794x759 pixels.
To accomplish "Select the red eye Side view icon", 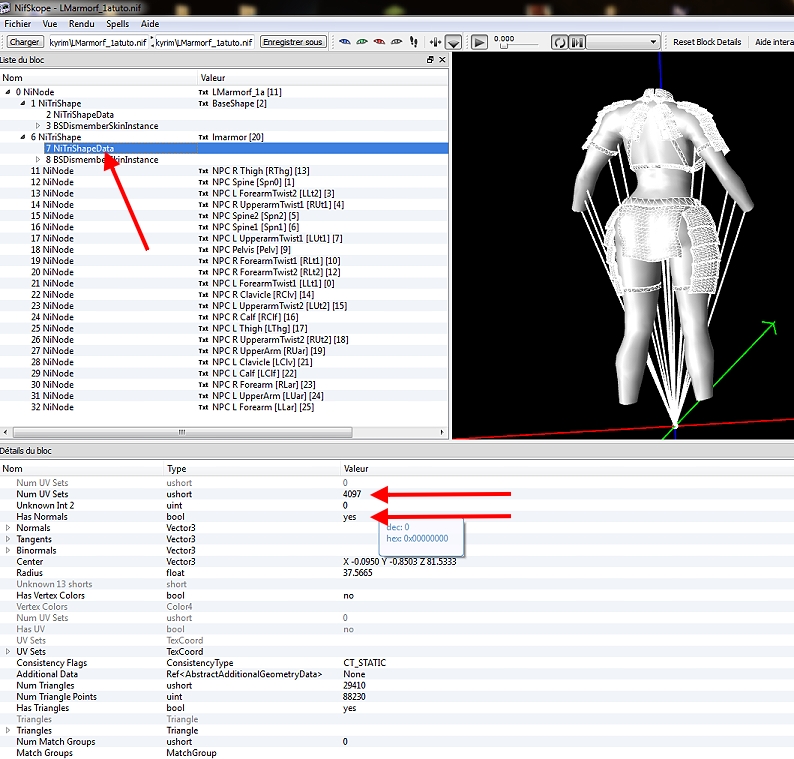I will tap(379, 42).
